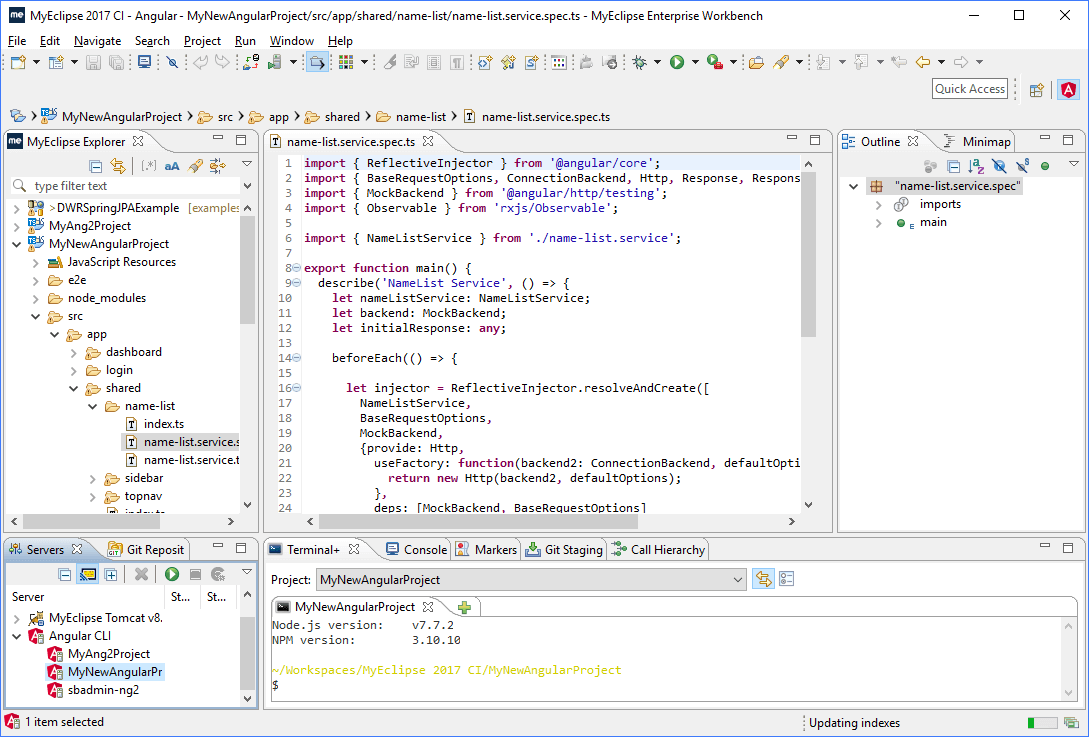Screen dimensions: 1089x737
Task: Click the Debug bug icon in toolbar
Action: pos(640,63)
